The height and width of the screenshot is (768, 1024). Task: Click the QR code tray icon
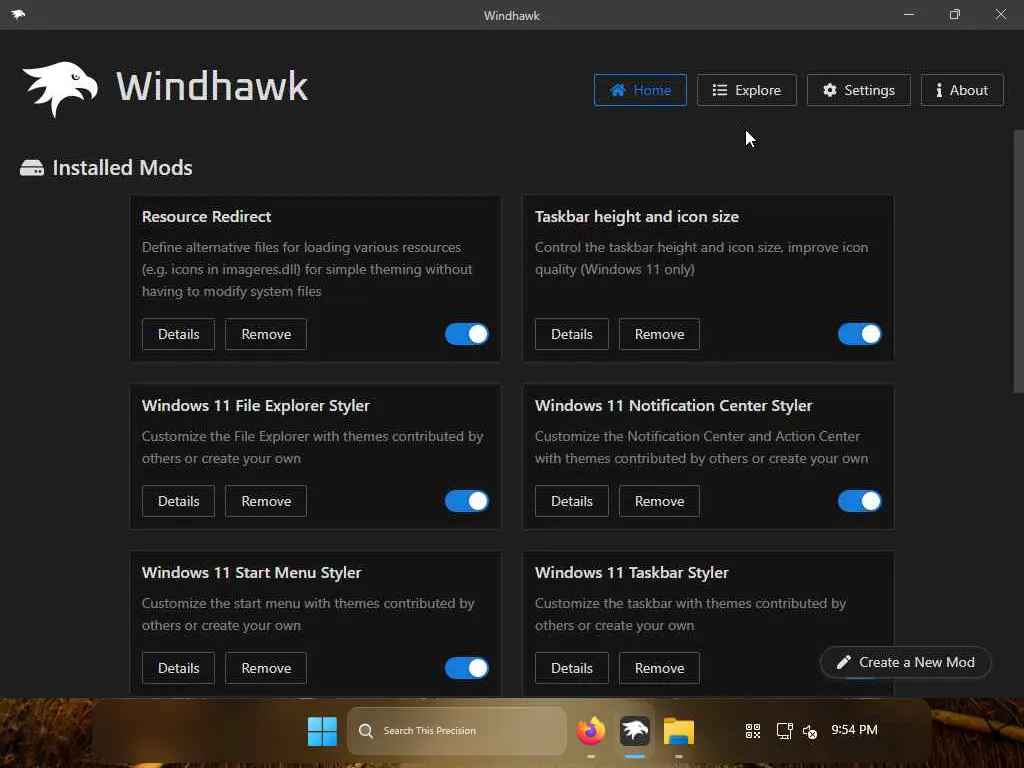point(753,731)
